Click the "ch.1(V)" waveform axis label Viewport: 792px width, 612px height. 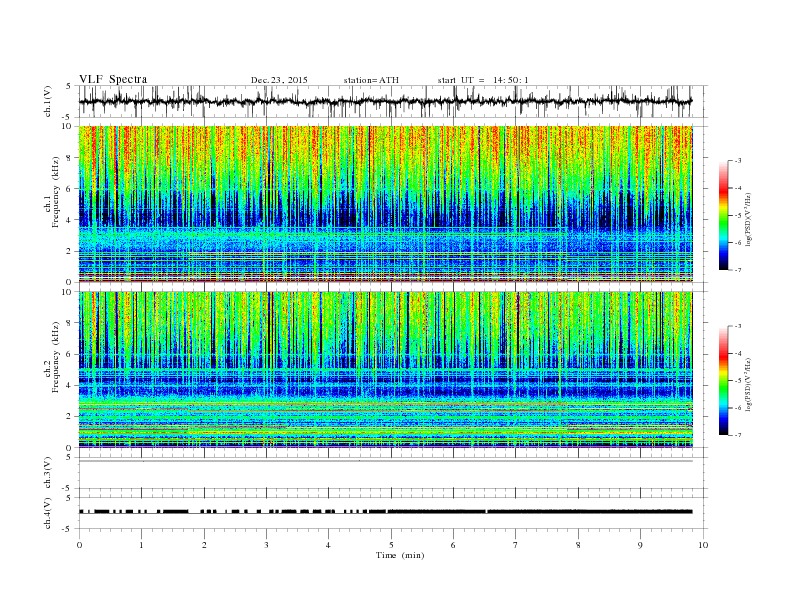point(48,101)
